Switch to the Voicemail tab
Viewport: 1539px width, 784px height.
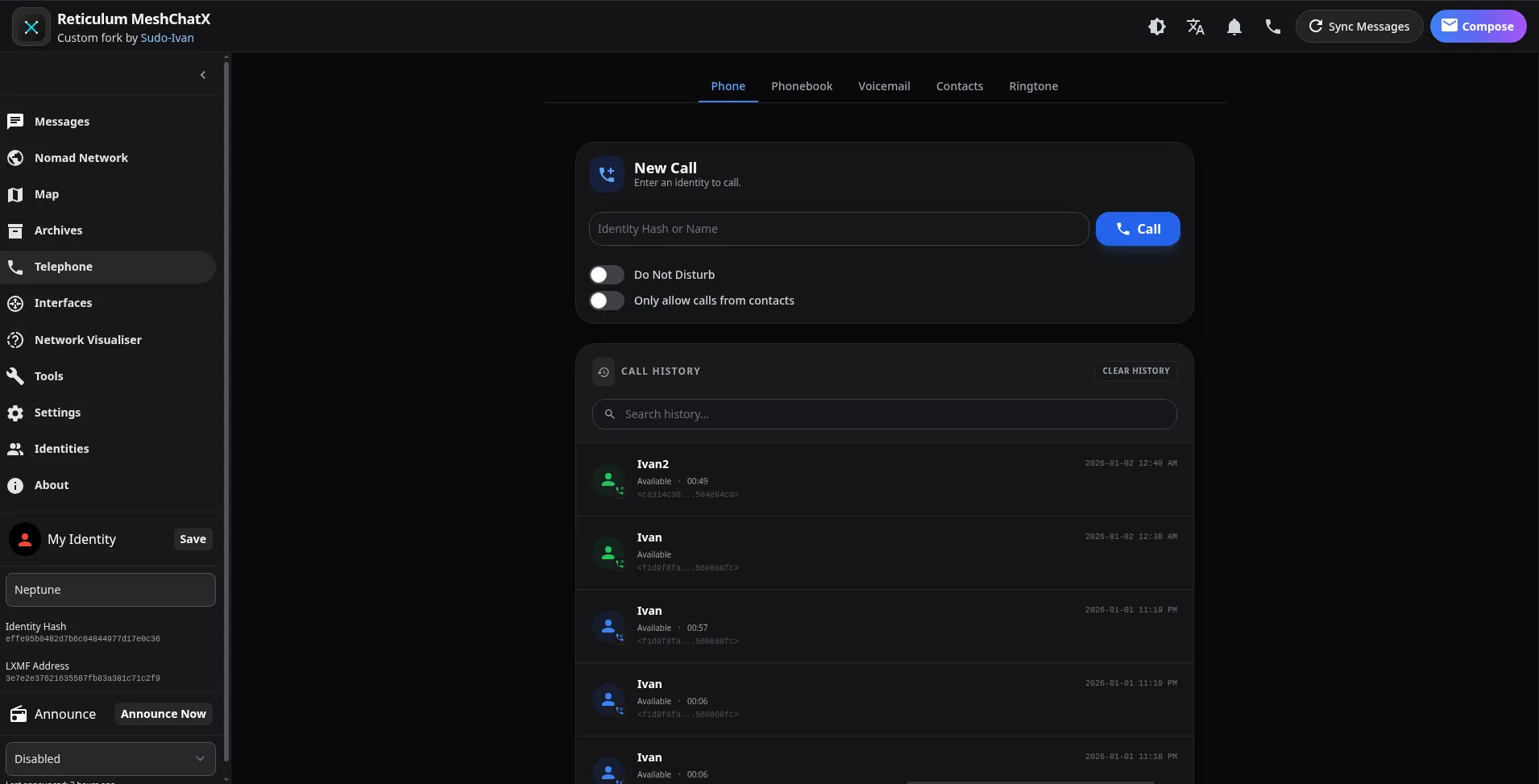coord(884,86)
